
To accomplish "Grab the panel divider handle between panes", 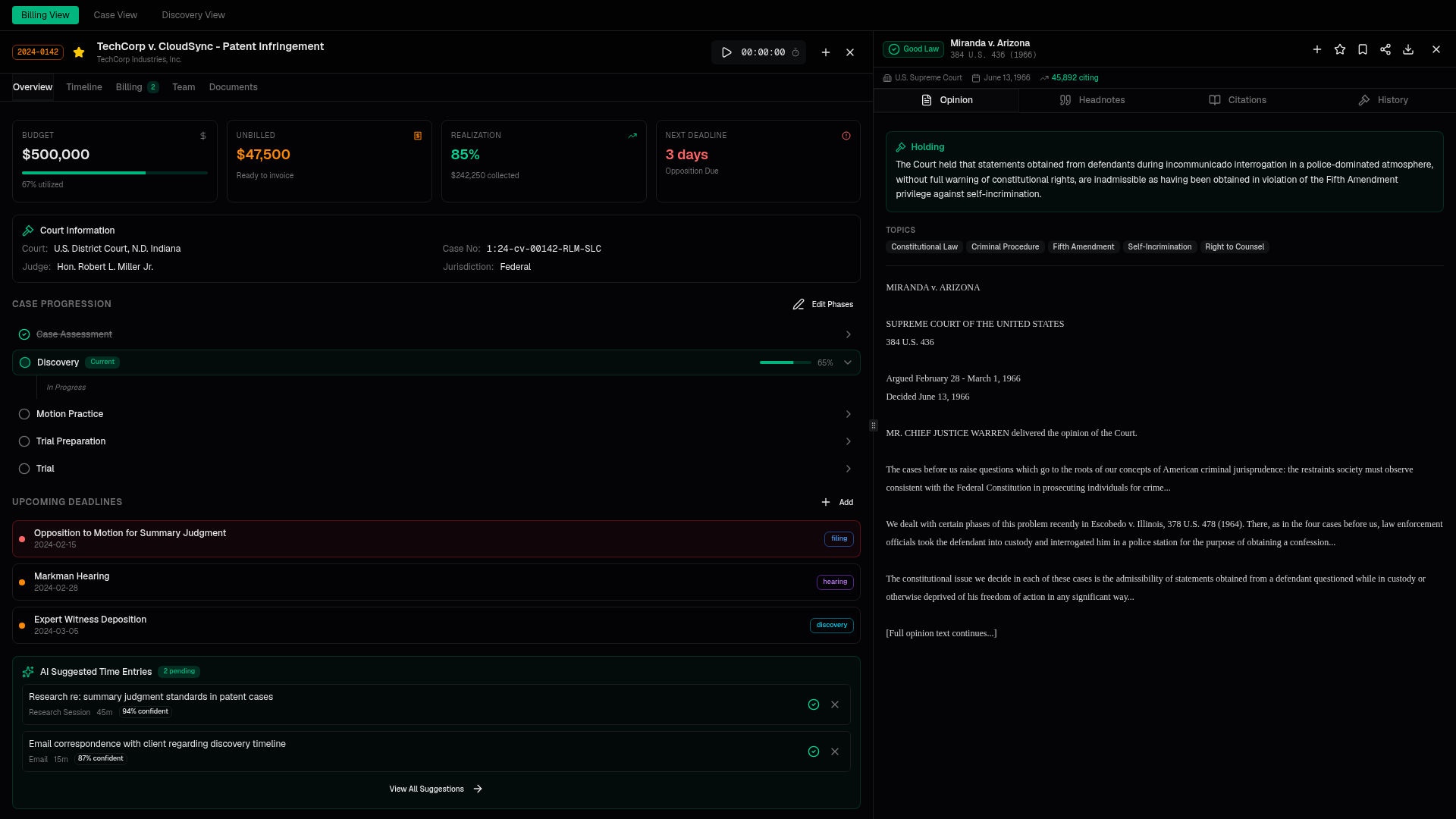I will [874, 425].
